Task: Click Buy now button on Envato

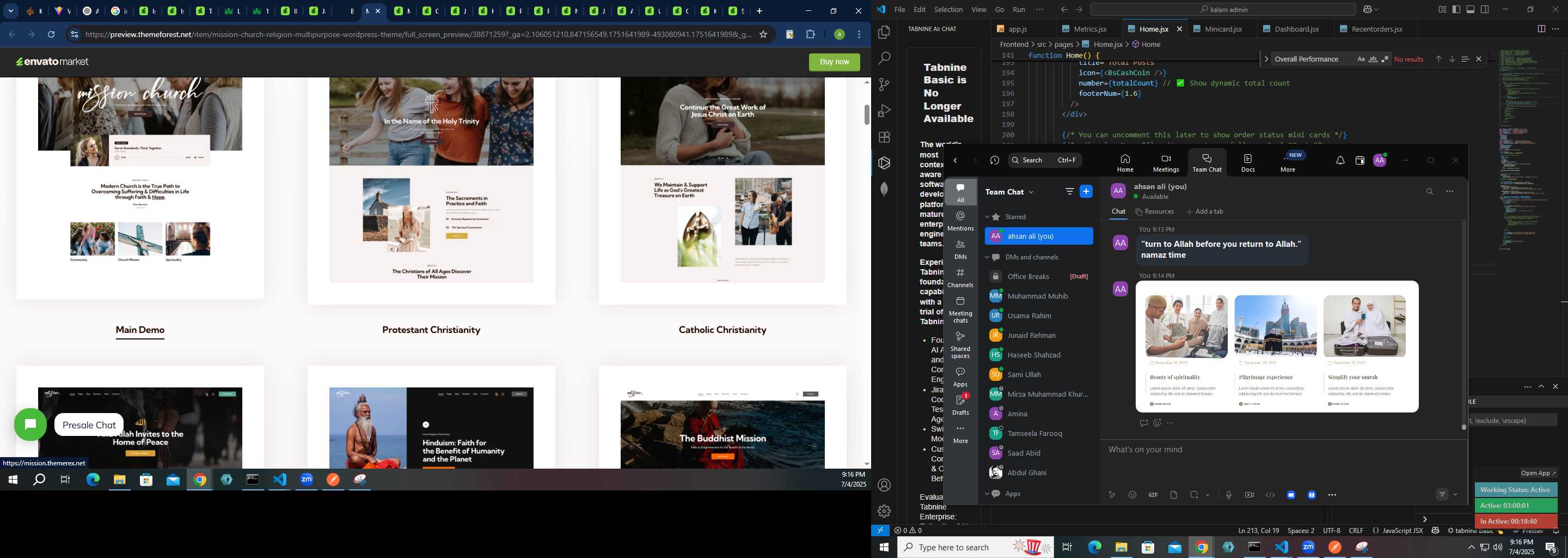Action: coord(834,62)
